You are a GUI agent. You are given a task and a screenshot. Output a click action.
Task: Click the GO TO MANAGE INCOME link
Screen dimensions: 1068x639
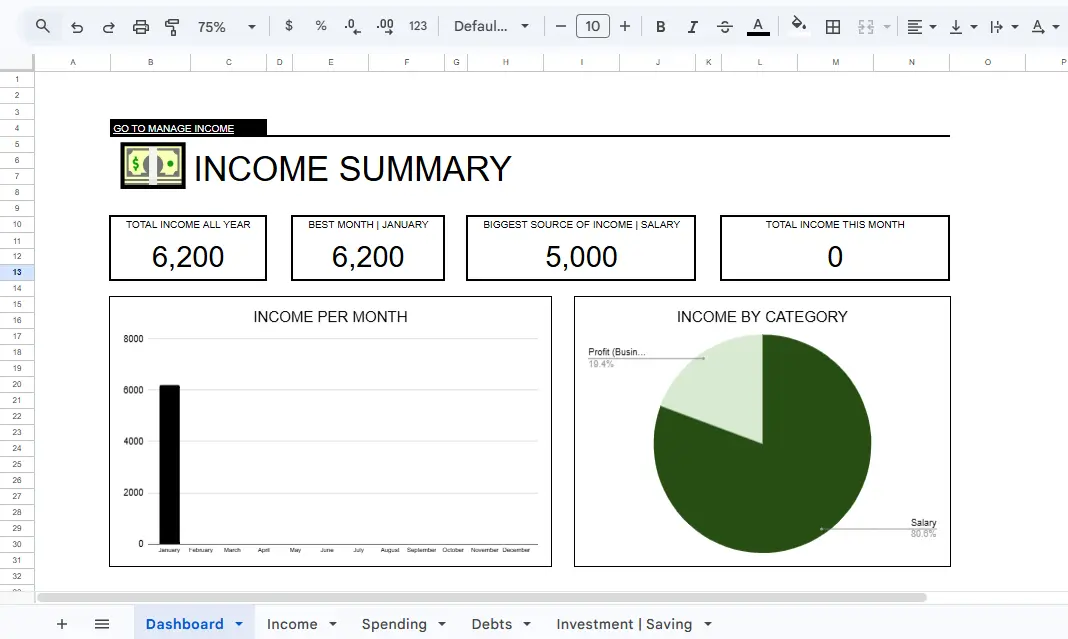[x=172, y=128]
